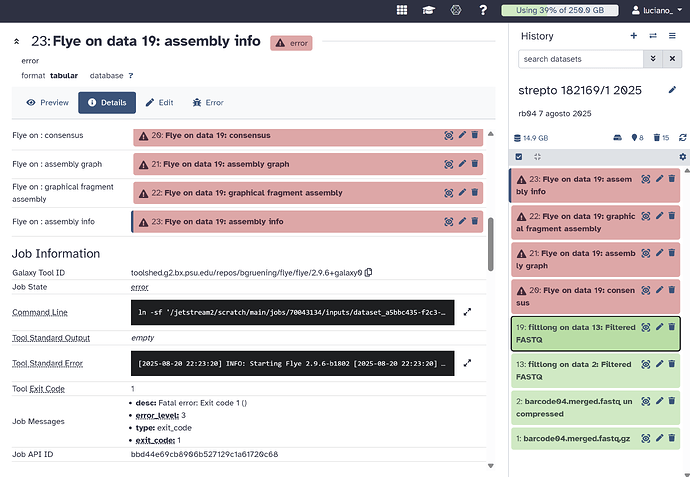View history item 23 Flye assembly info
690x477 pixels.
[x=646, y=179]
